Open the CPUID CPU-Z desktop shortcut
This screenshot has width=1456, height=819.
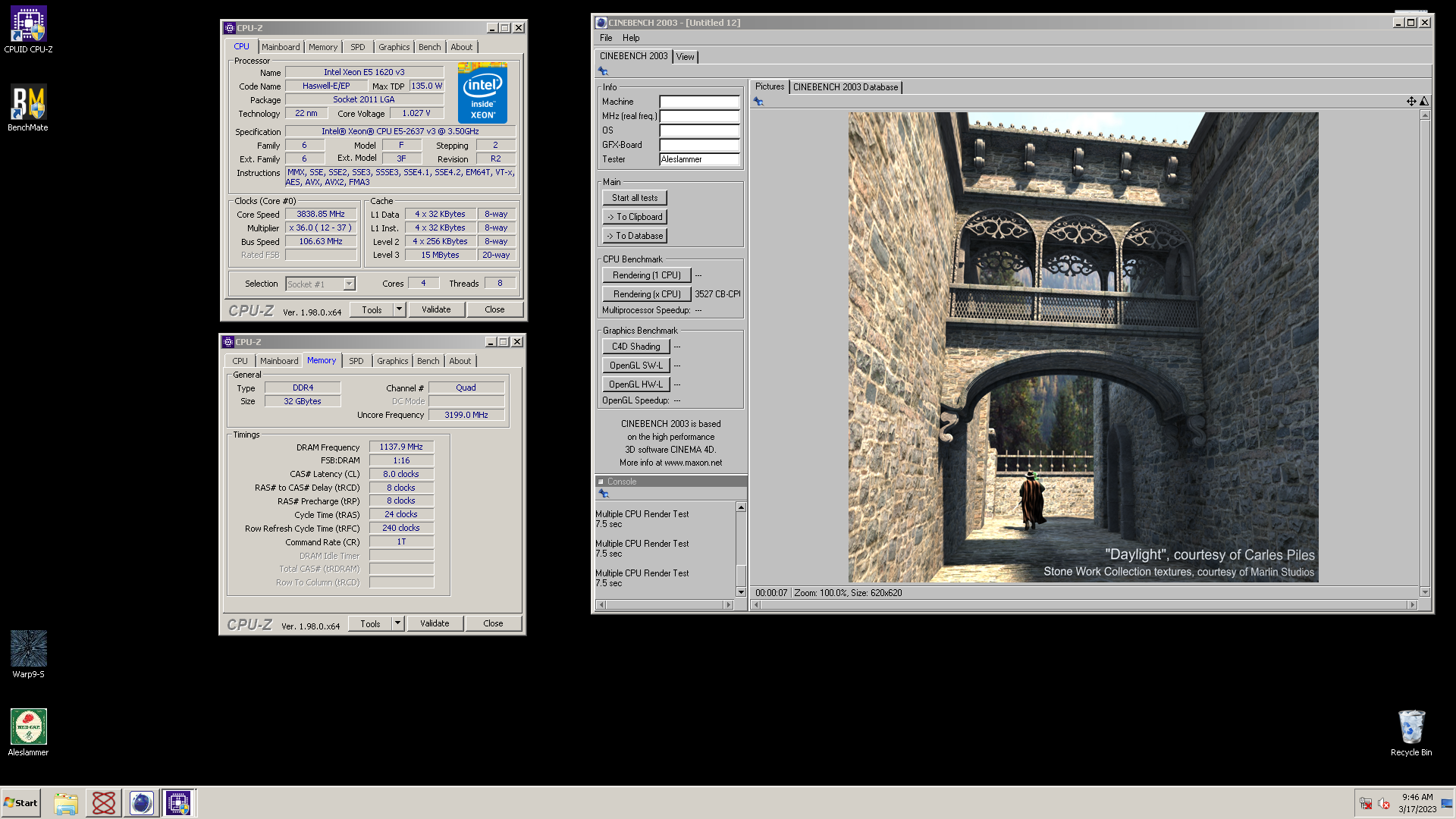pyautogui.click(x=28, y=30)
